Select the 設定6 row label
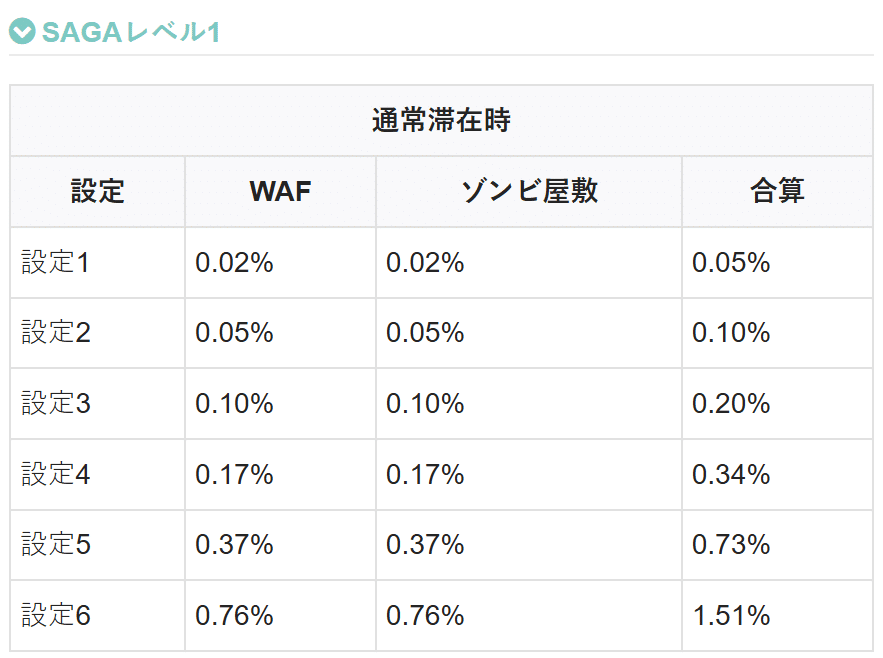883x658 pixels. point(55,615)
